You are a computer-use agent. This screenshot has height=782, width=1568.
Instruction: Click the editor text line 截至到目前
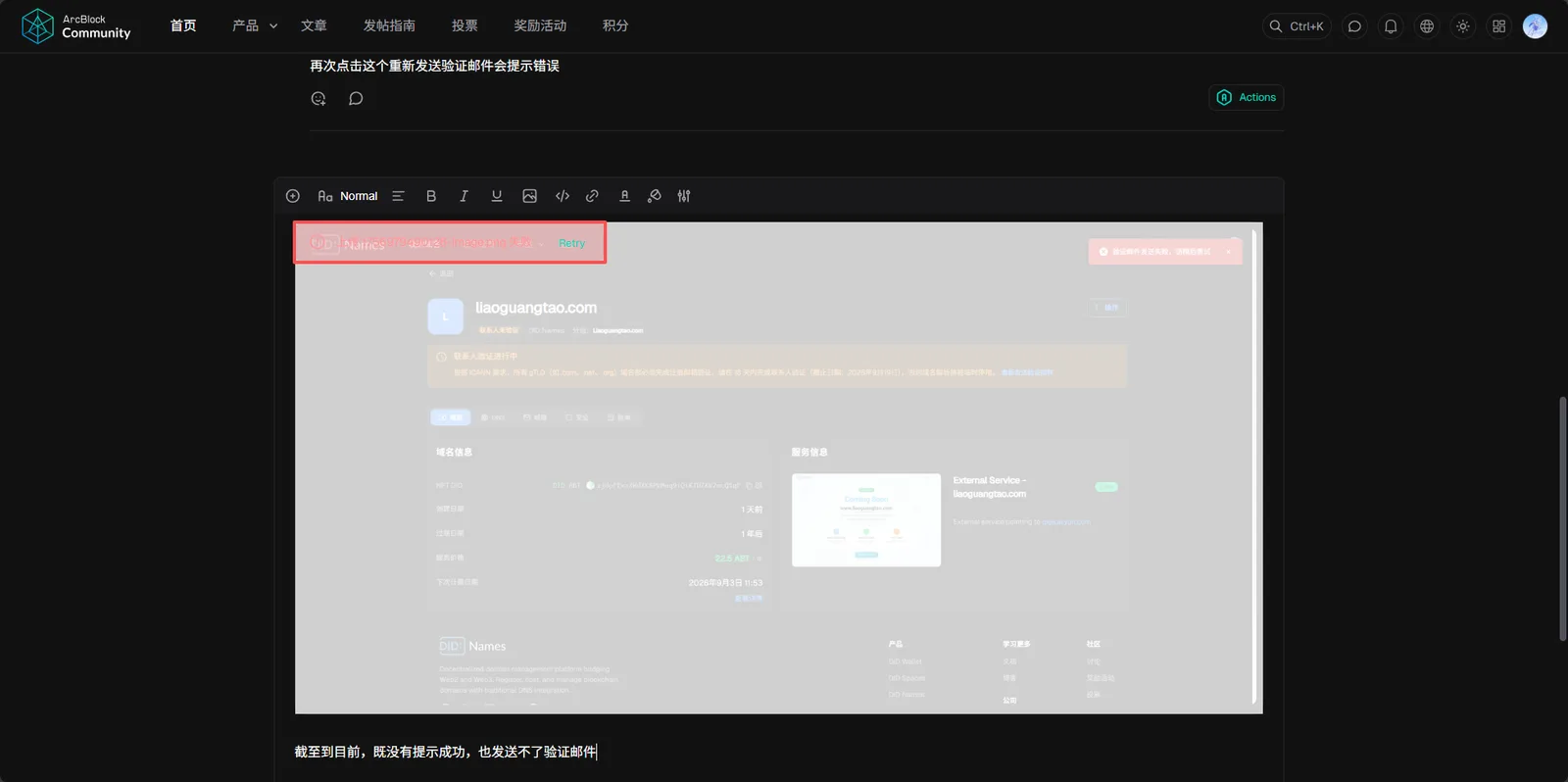point(446,752)
